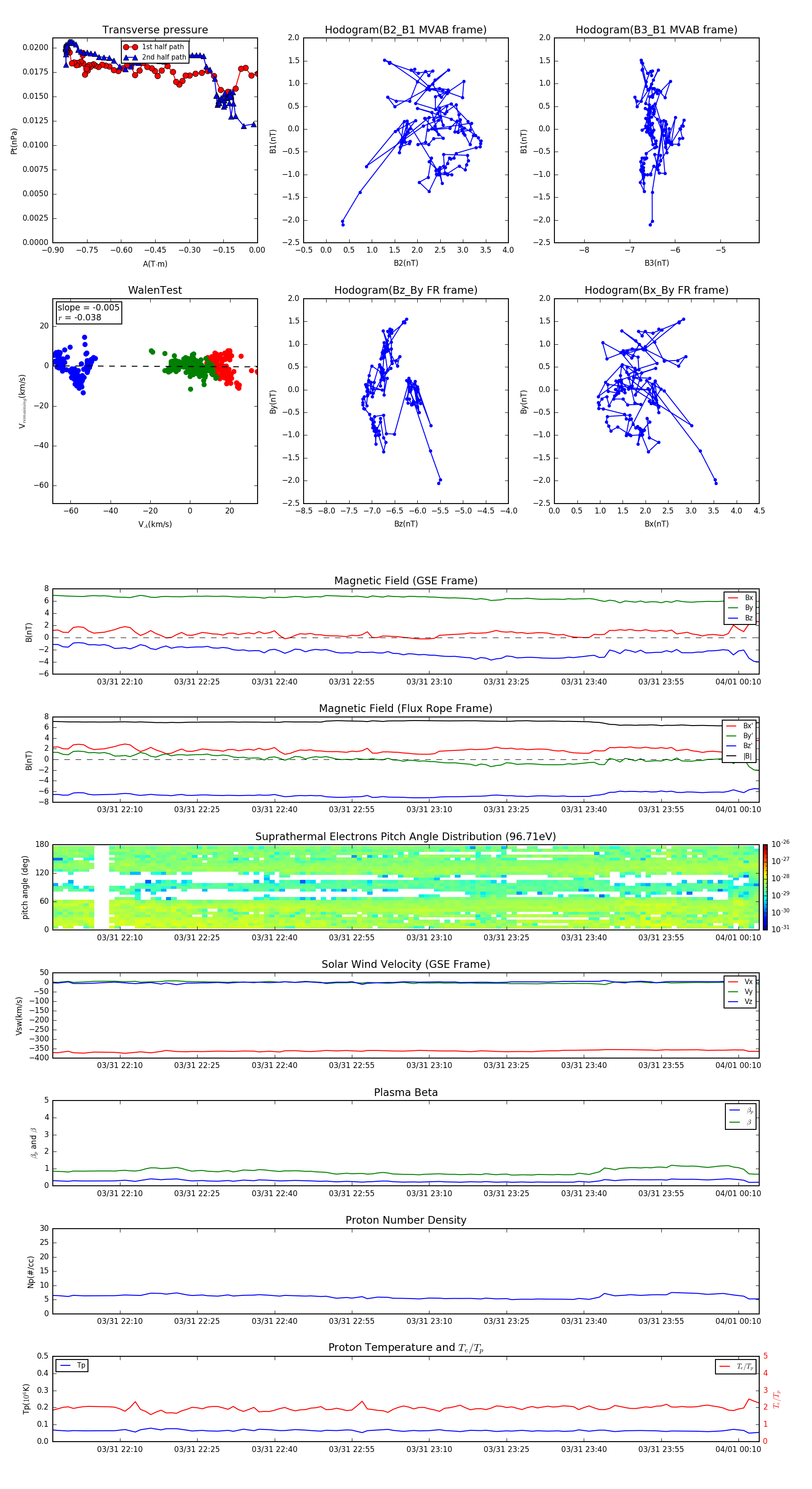The height and width of the screenshot is (1489, 812).
Task: Click the blue point cluster in WalenTest plot
Action: (x=75, y=365)
